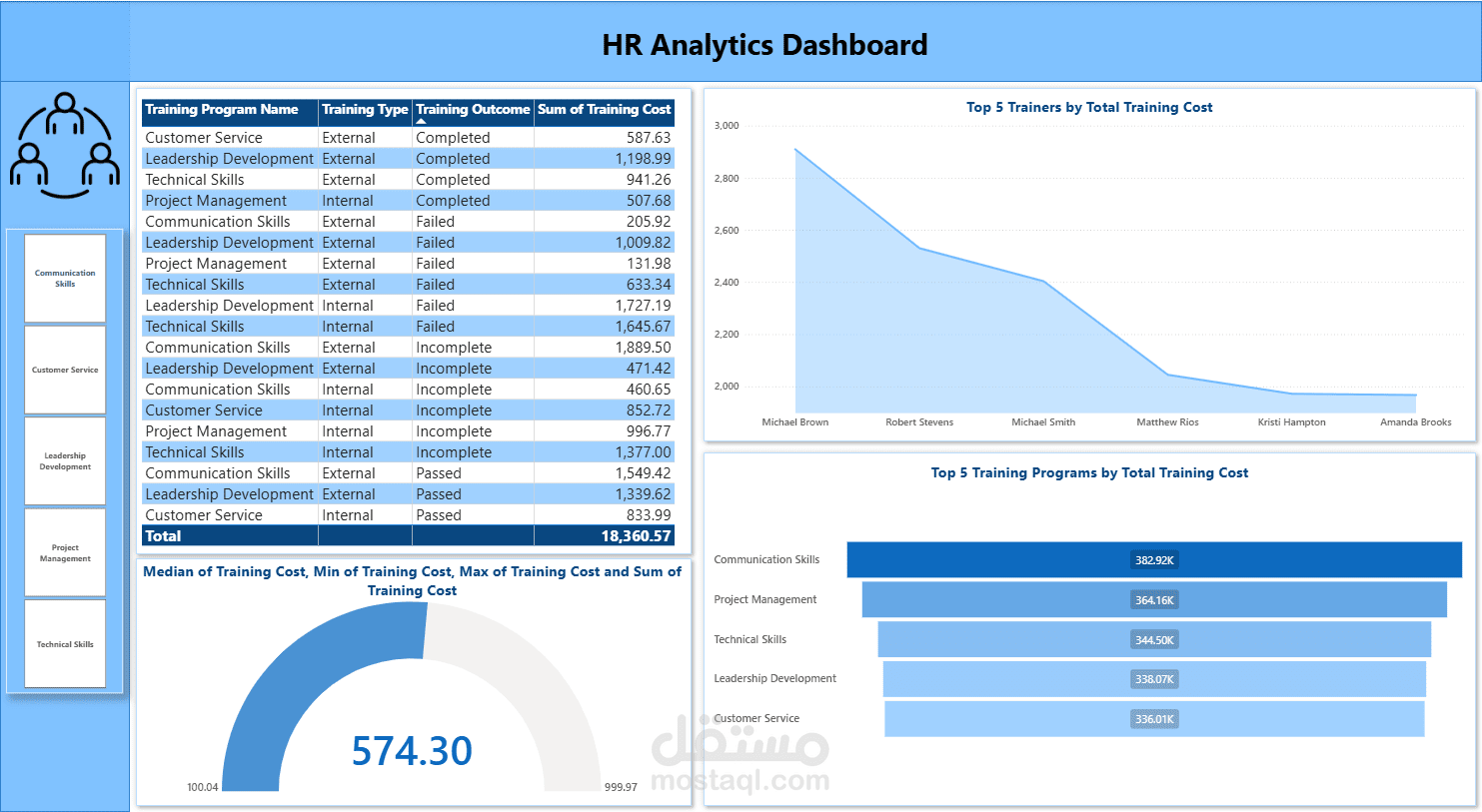The width and height of the screenshot is (1482, 812).
Task: Click the Kristi Hampton axis label
Action: click(1292, 422)
